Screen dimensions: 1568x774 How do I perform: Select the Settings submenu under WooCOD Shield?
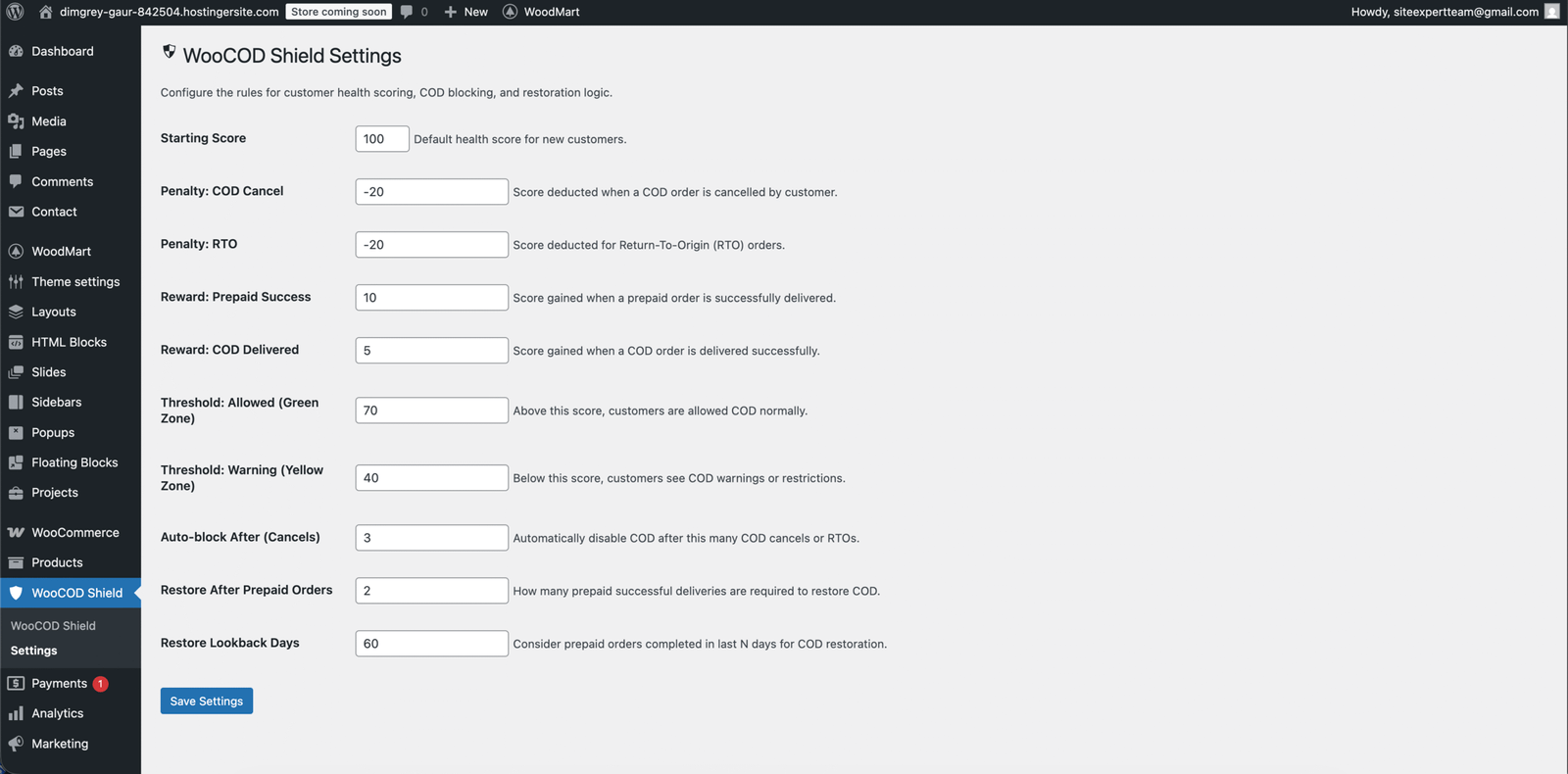(33, 651)
